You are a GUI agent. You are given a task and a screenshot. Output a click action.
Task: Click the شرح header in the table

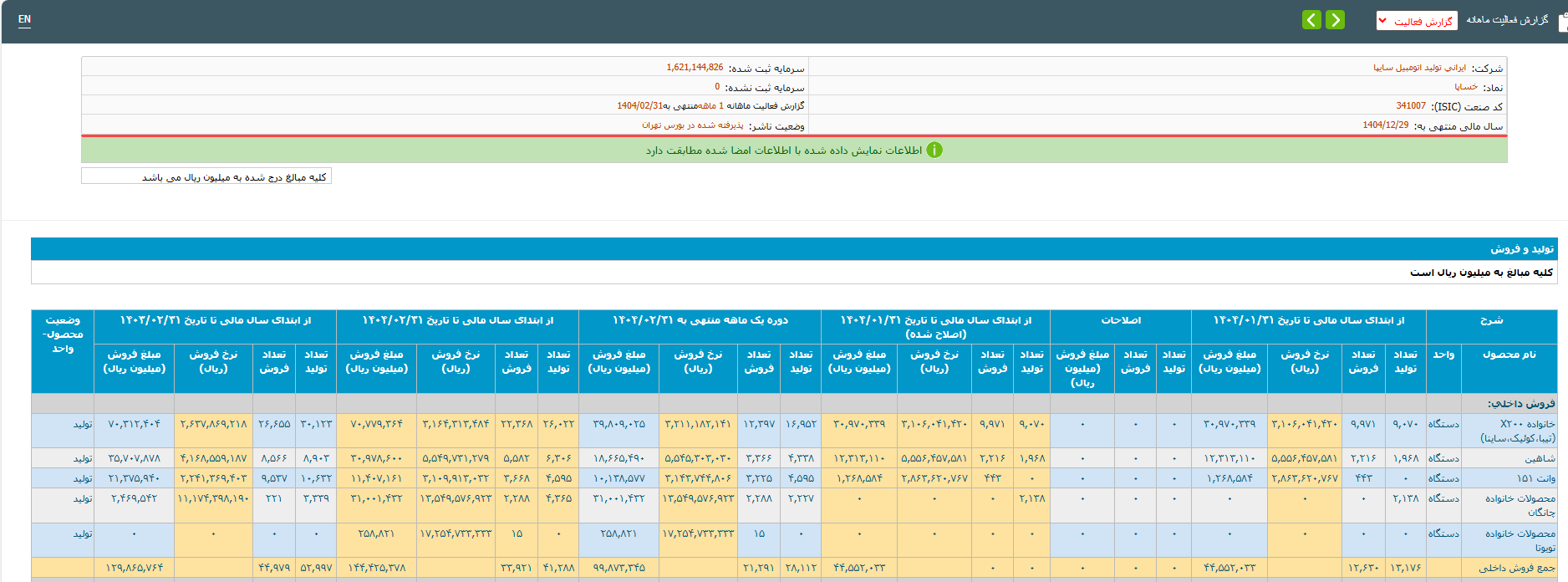pos(1491,320)
